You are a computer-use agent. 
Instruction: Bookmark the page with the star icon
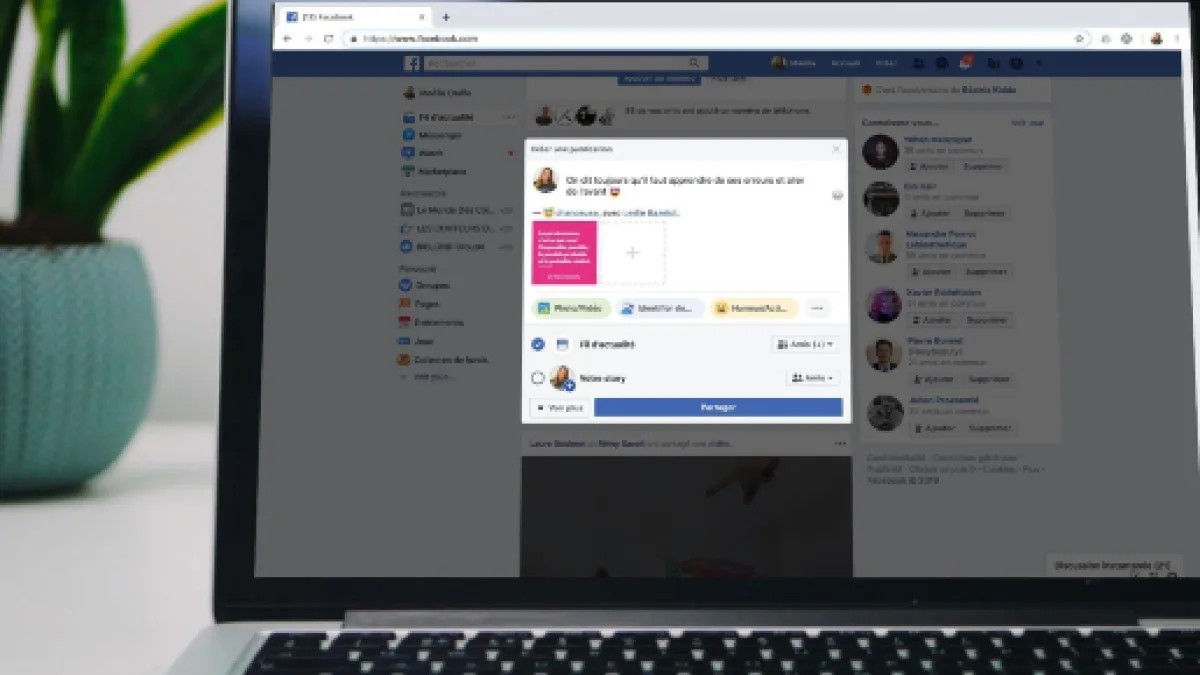[1079, 39]
